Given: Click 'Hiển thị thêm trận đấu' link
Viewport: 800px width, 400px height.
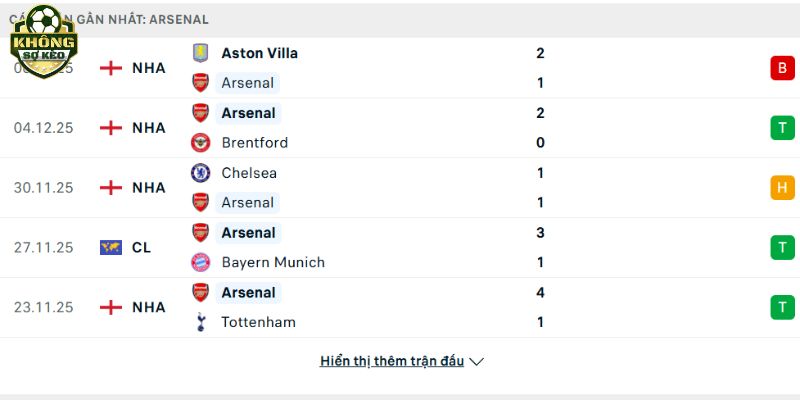Looking at the screenshot, I should (x=392, y=361).
